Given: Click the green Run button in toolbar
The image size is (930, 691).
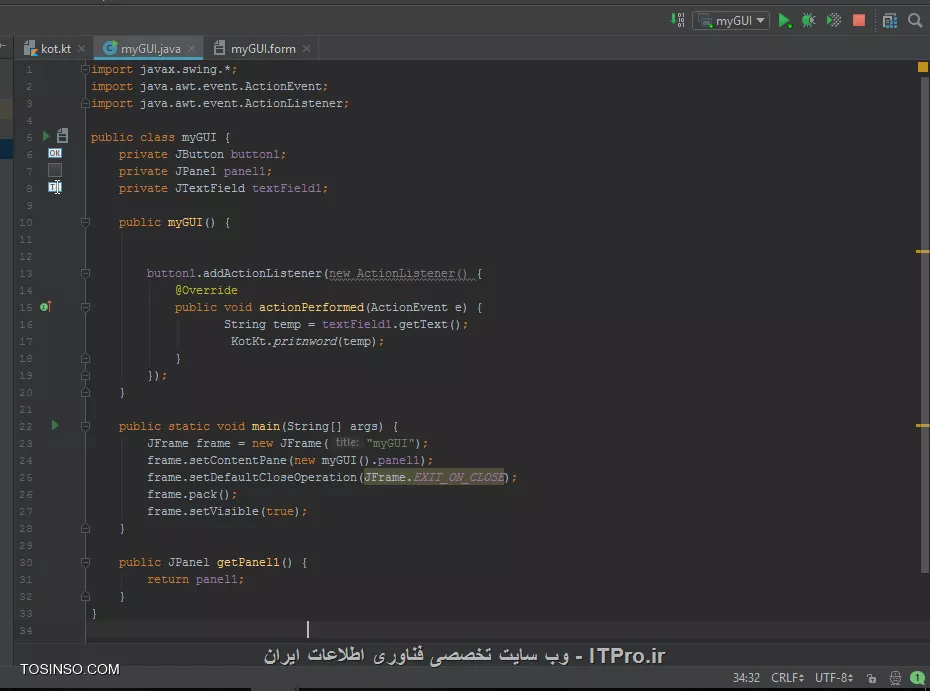Looking at the screenshot, I should pos(784,21).
